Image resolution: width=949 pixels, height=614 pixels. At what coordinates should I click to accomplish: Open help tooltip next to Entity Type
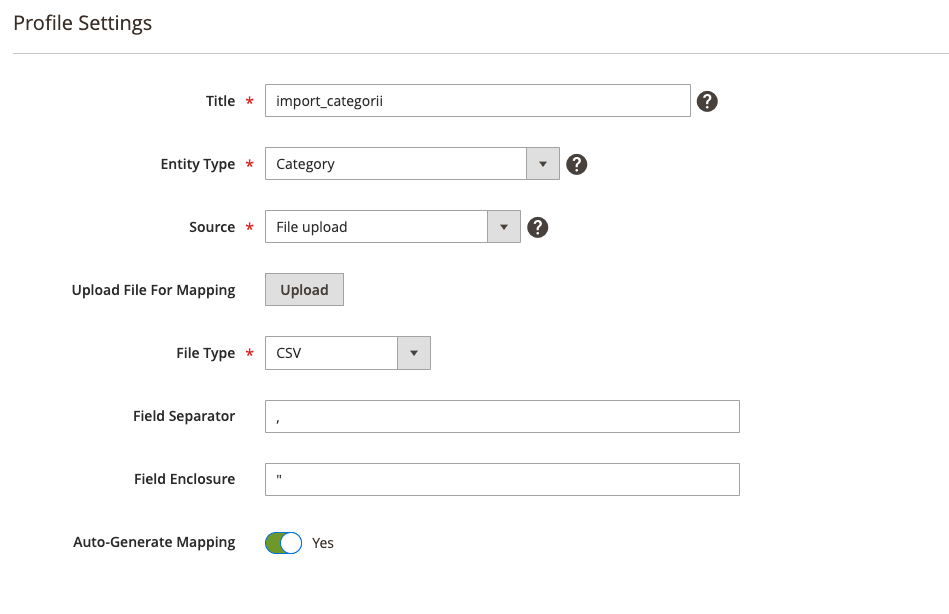tap(576, 164)
